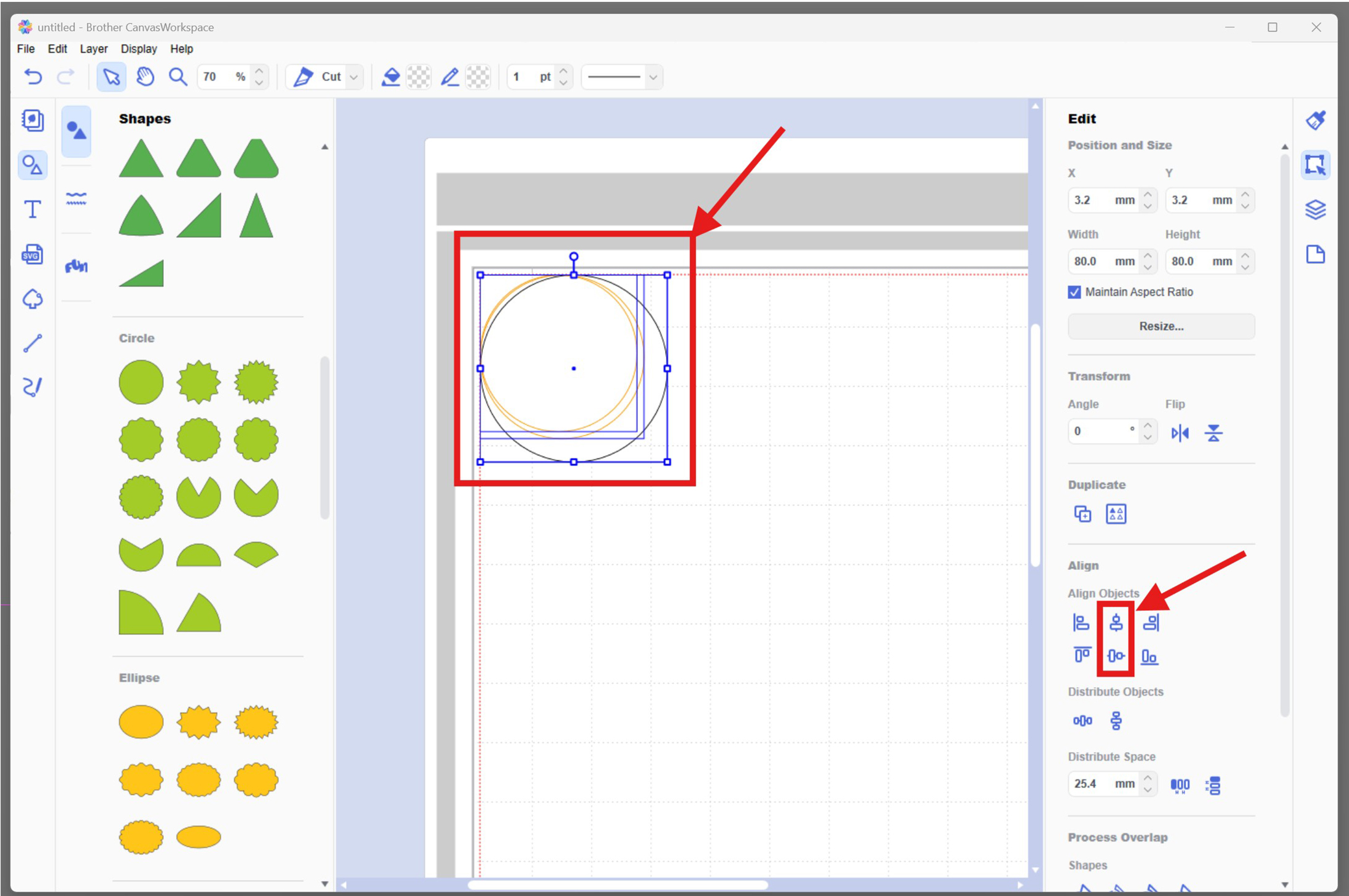Click the Align left icon
This screenshot has height=896, width=1349.
(x=1081, y=623)
